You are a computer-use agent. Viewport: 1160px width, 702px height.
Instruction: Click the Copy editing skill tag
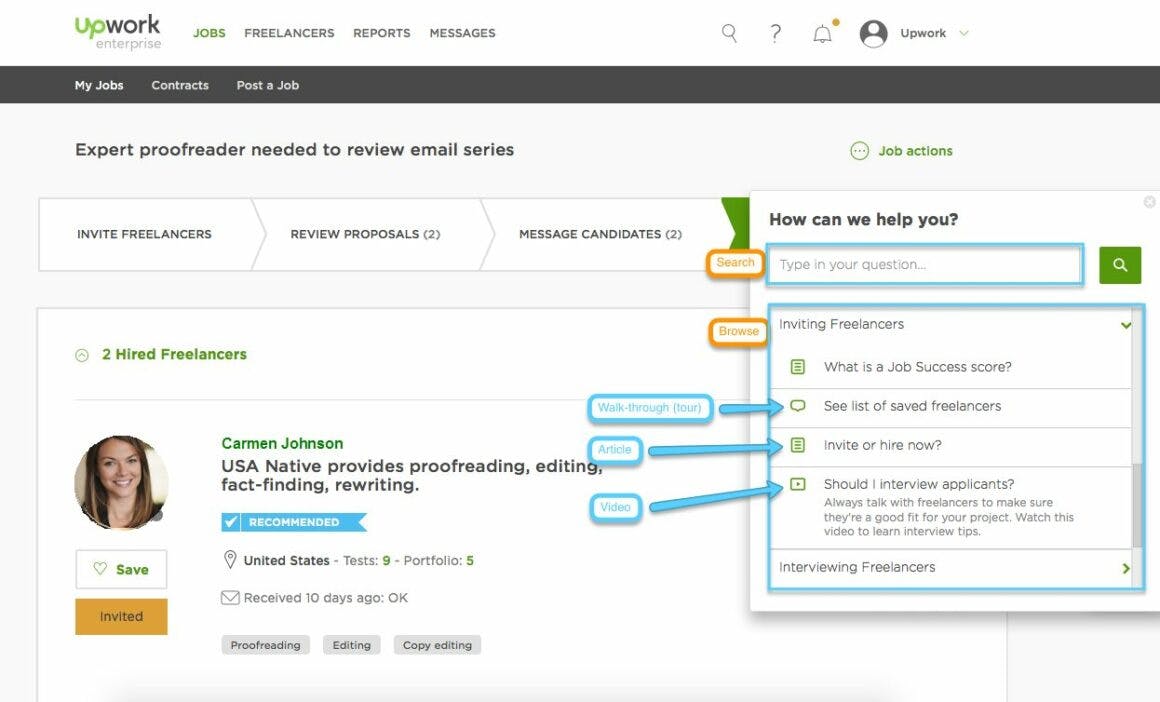click(x=437, y=645)
